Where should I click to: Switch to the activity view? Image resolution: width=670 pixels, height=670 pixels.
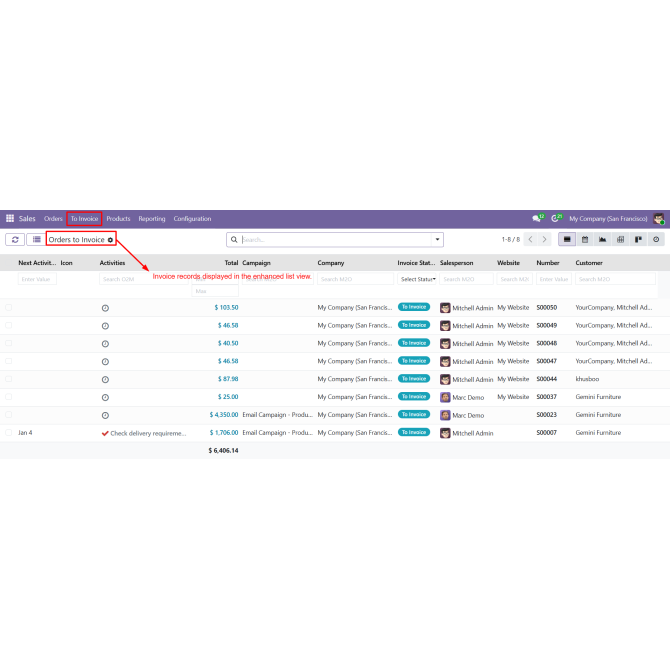656,239
